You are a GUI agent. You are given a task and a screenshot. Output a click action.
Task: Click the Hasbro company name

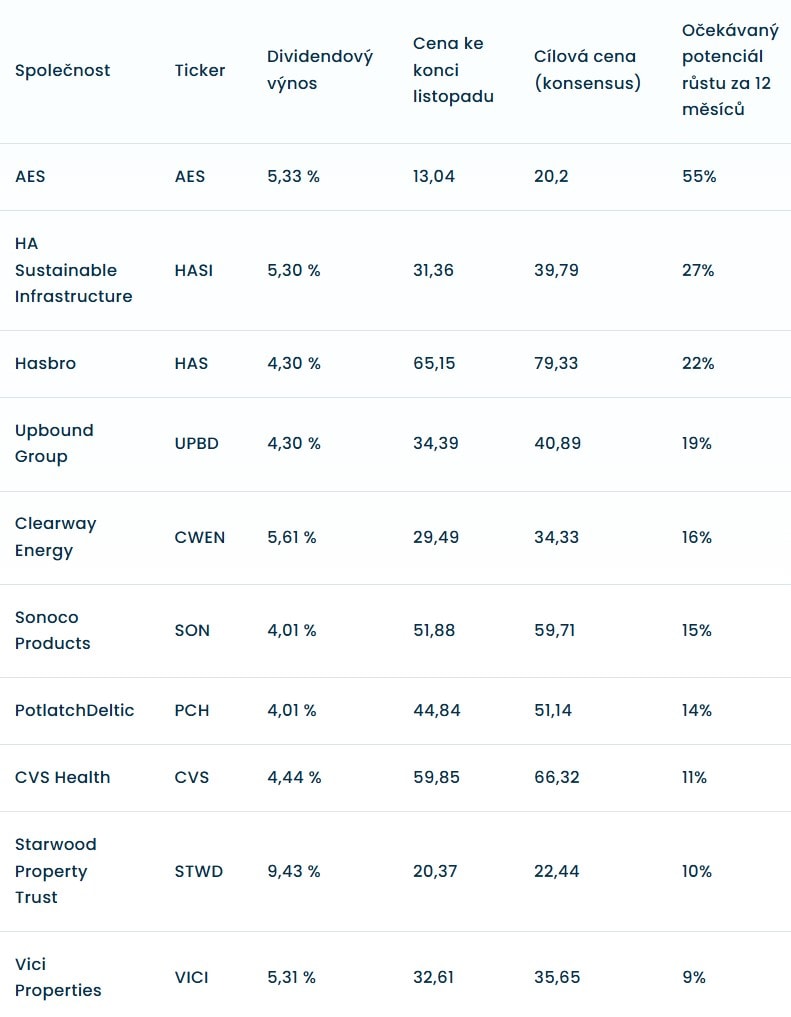45,363
